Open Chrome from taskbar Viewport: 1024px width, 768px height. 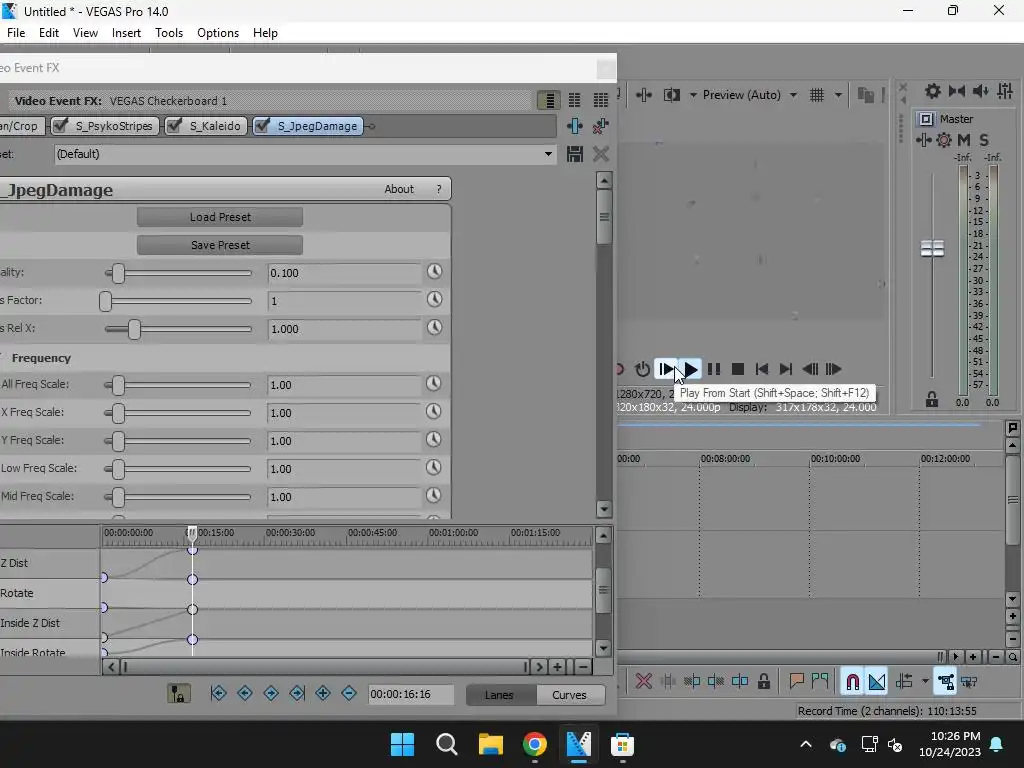pos(534,744)
